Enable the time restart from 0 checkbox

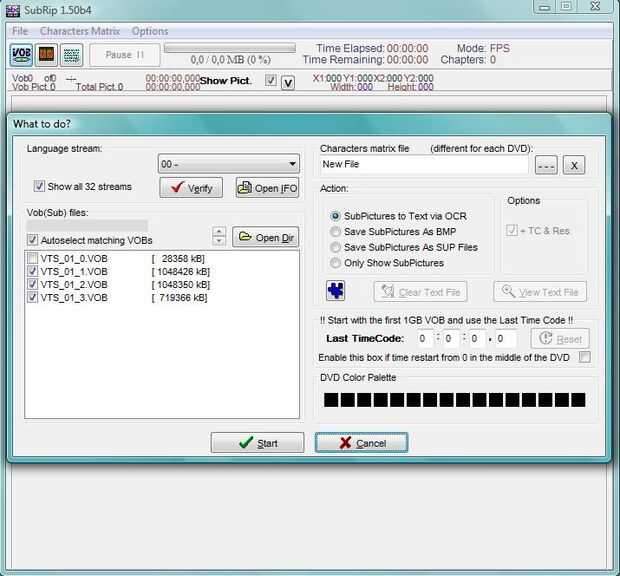coord(584,357)
